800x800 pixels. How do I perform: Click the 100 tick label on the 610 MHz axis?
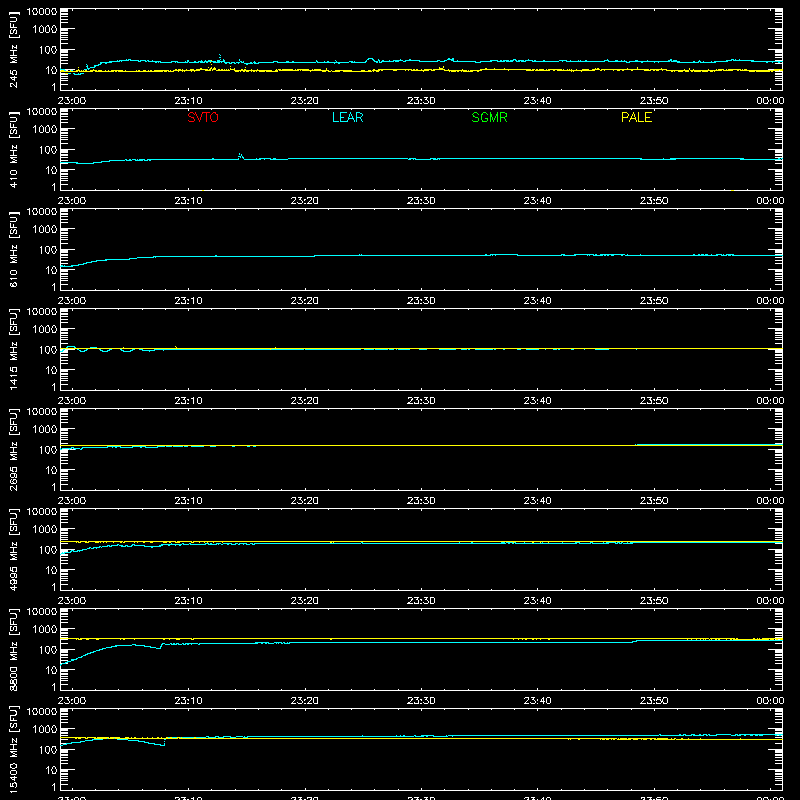[48, 250]
